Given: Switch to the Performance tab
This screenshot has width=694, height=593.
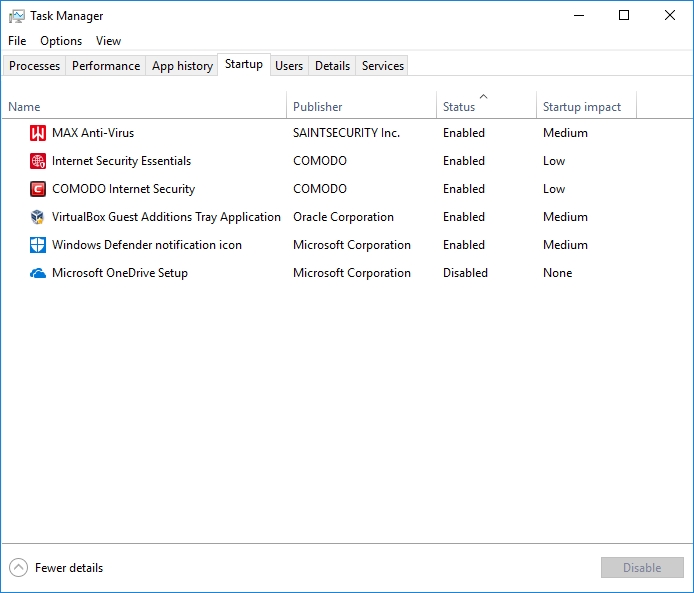Looking at the screenshot, I should tap(106, 66).
